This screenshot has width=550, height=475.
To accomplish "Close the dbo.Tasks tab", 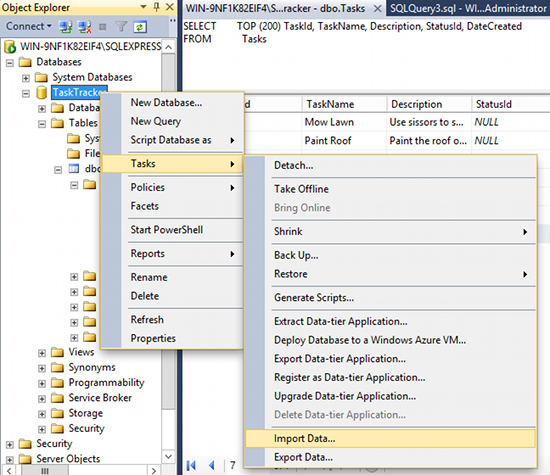I will click(377, 8).
